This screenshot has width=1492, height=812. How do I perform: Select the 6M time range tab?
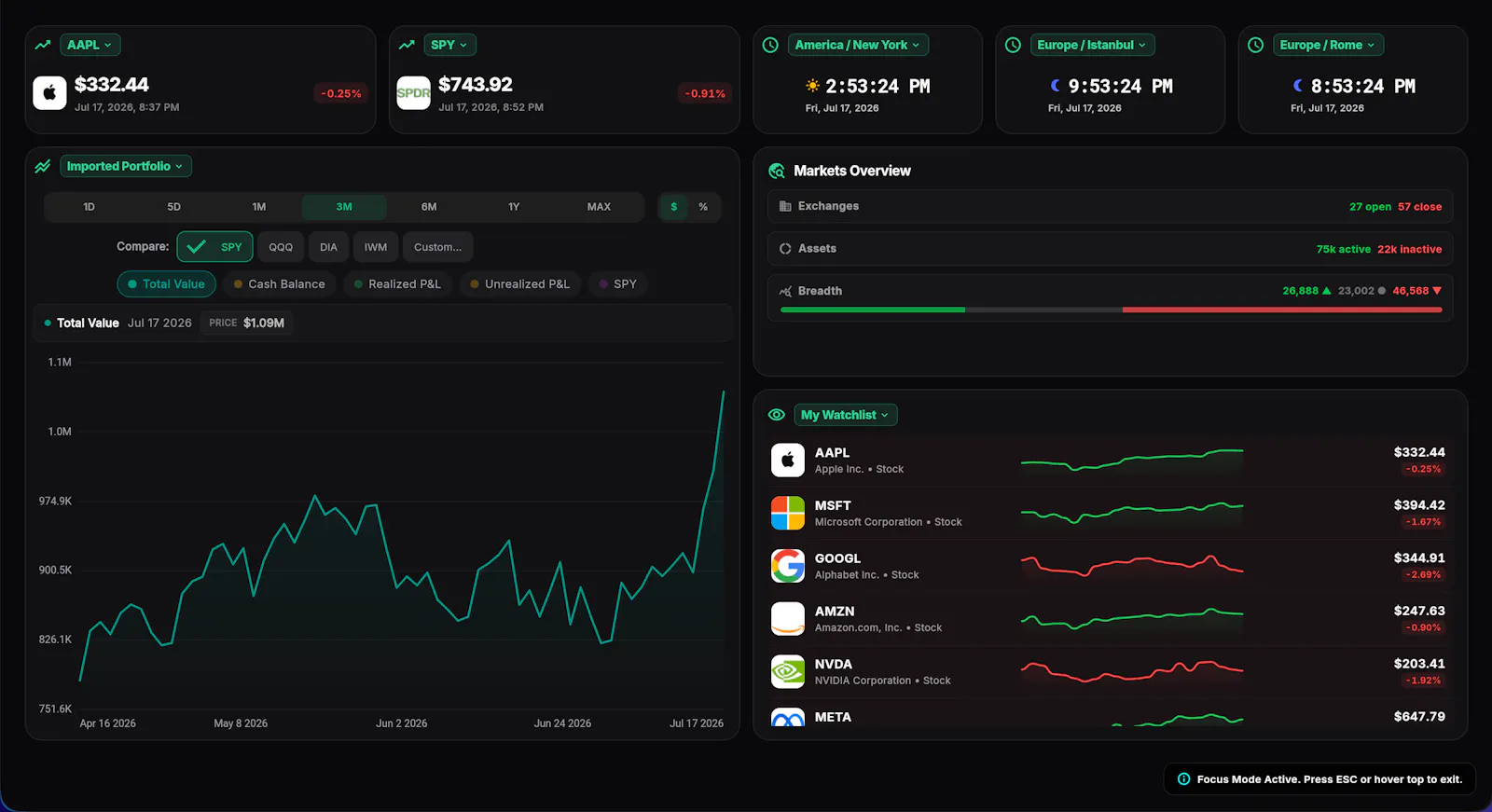[x=429, y=207]
